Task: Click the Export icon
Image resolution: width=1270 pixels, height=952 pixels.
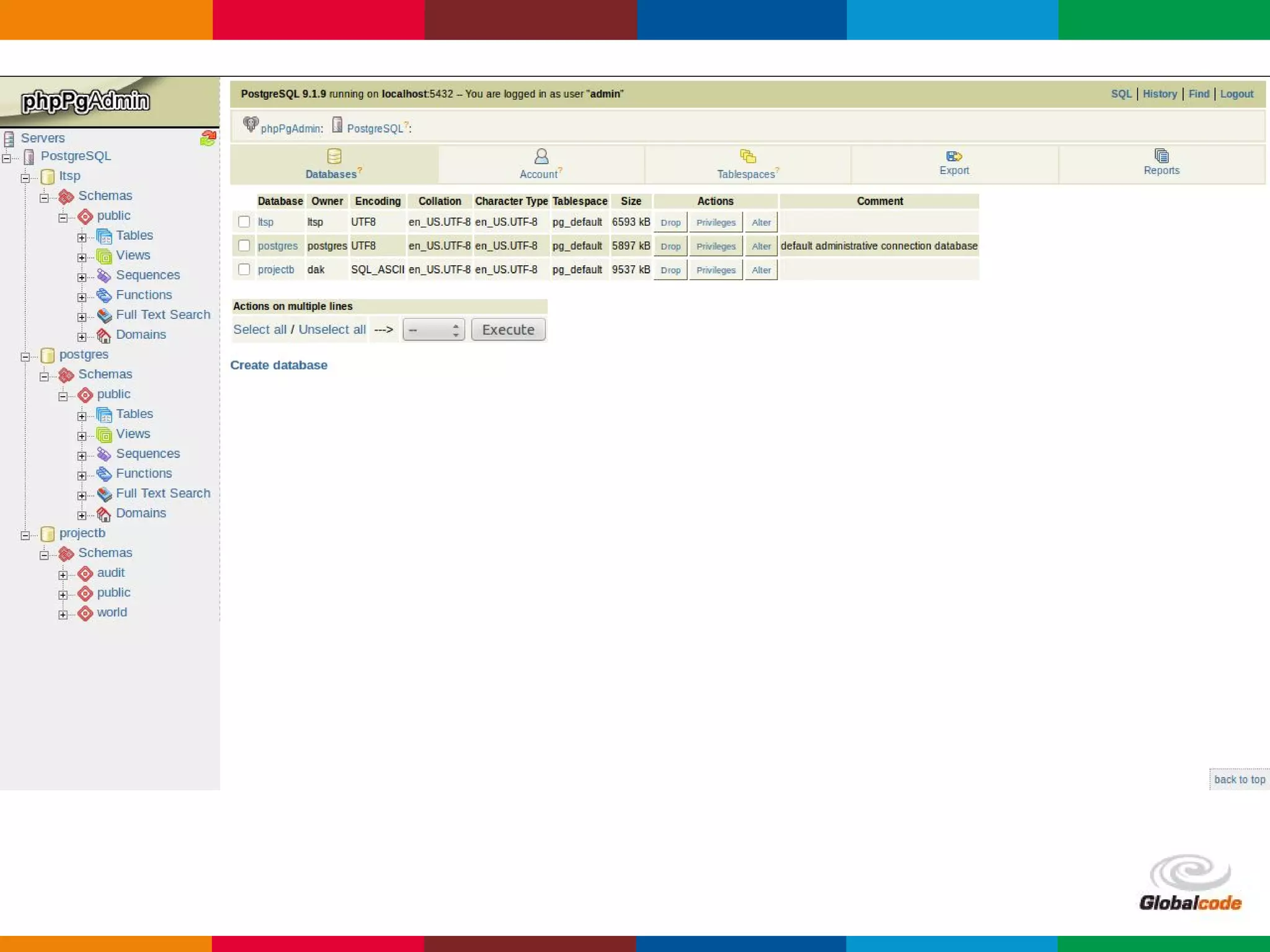Action: 953,156
